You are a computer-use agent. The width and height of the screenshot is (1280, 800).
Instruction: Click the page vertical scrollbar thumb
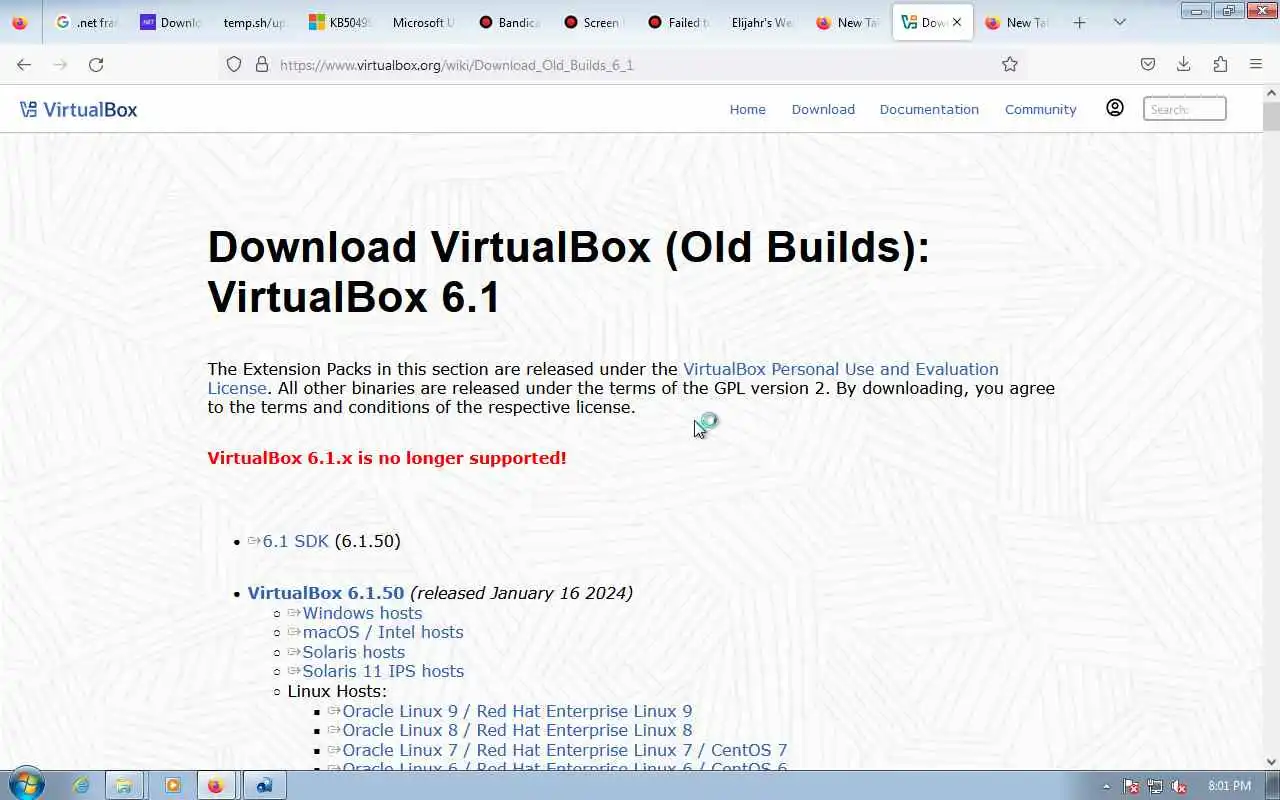[x=1271, y=116]
